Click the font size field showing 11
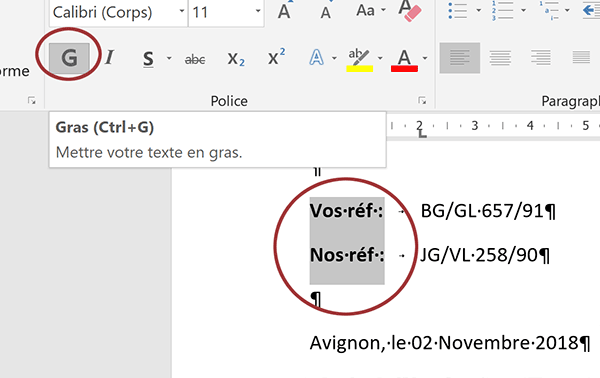The image size is (600, 378). [x=221, y=12]
